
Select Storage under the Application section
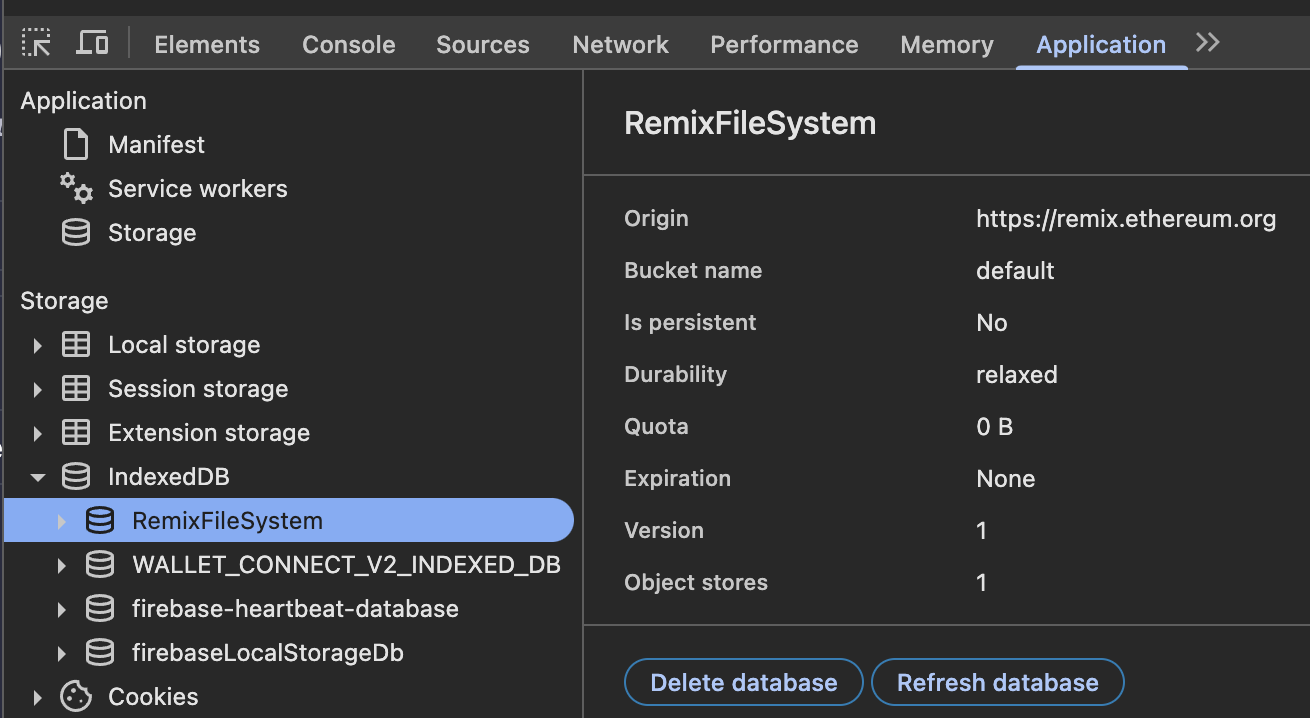point(152,233)
